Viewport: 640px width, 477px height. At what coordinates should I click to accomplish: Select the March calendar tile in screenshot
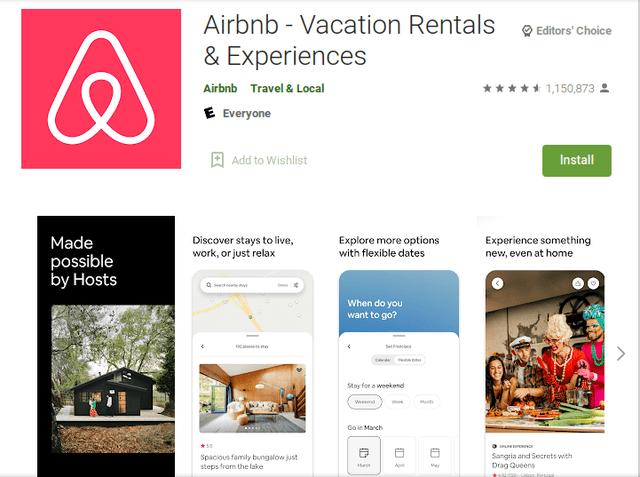click(364, 455)
